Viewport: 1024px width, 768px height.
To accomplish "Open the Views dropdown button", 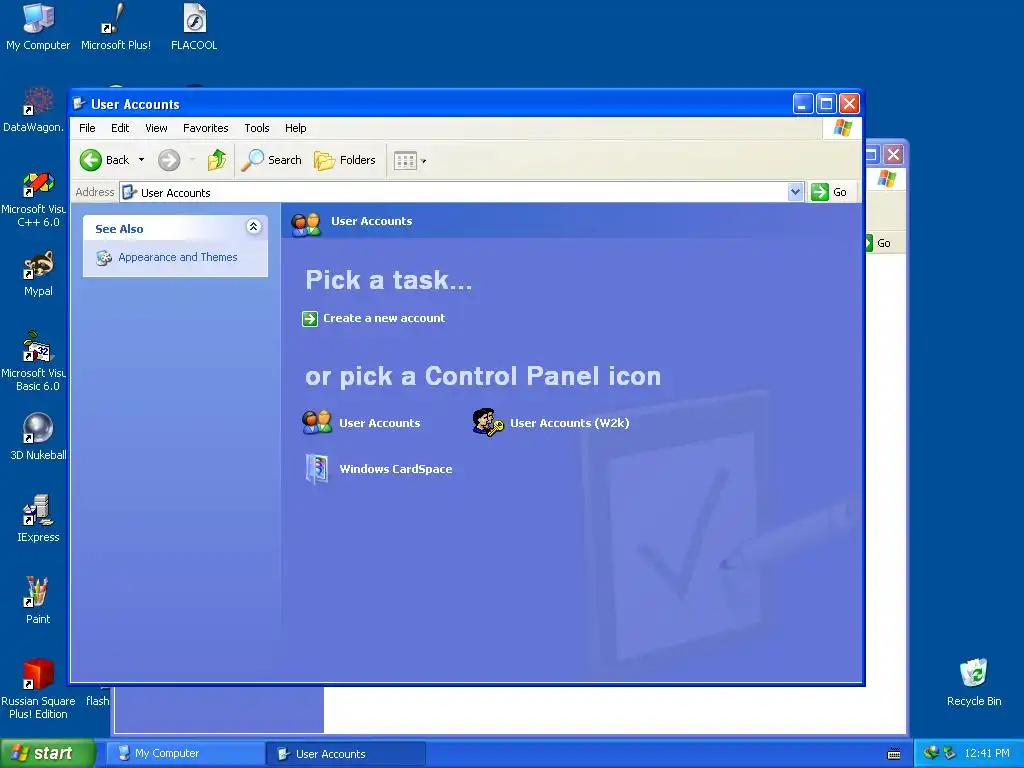I will click(410, 161).
